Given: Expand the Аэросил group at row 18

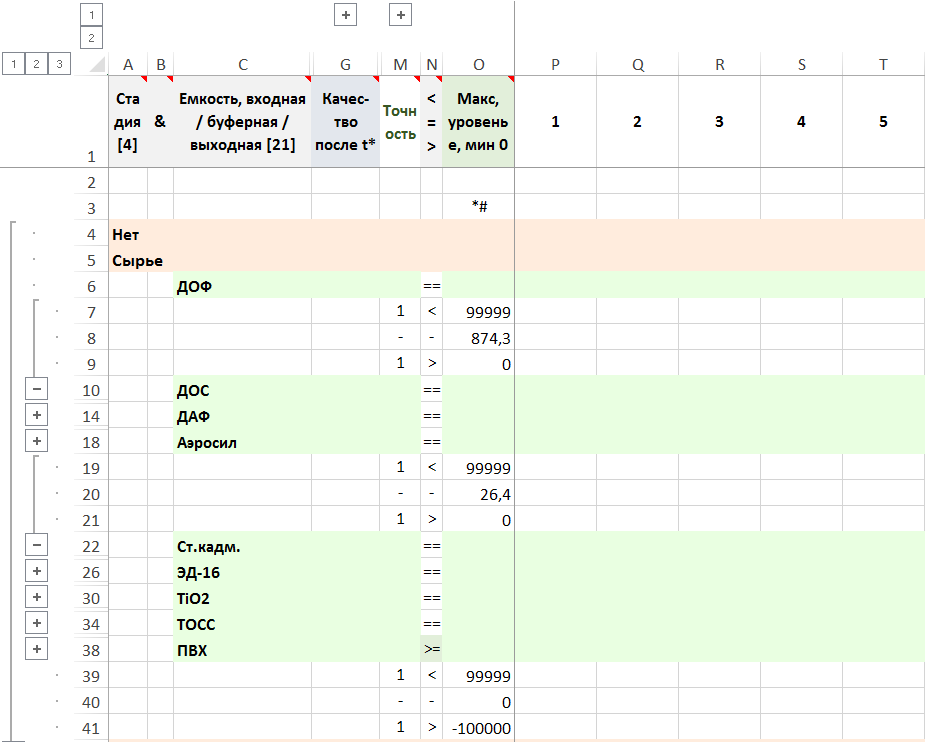Looking at the screenshot, I should (36, 441).
